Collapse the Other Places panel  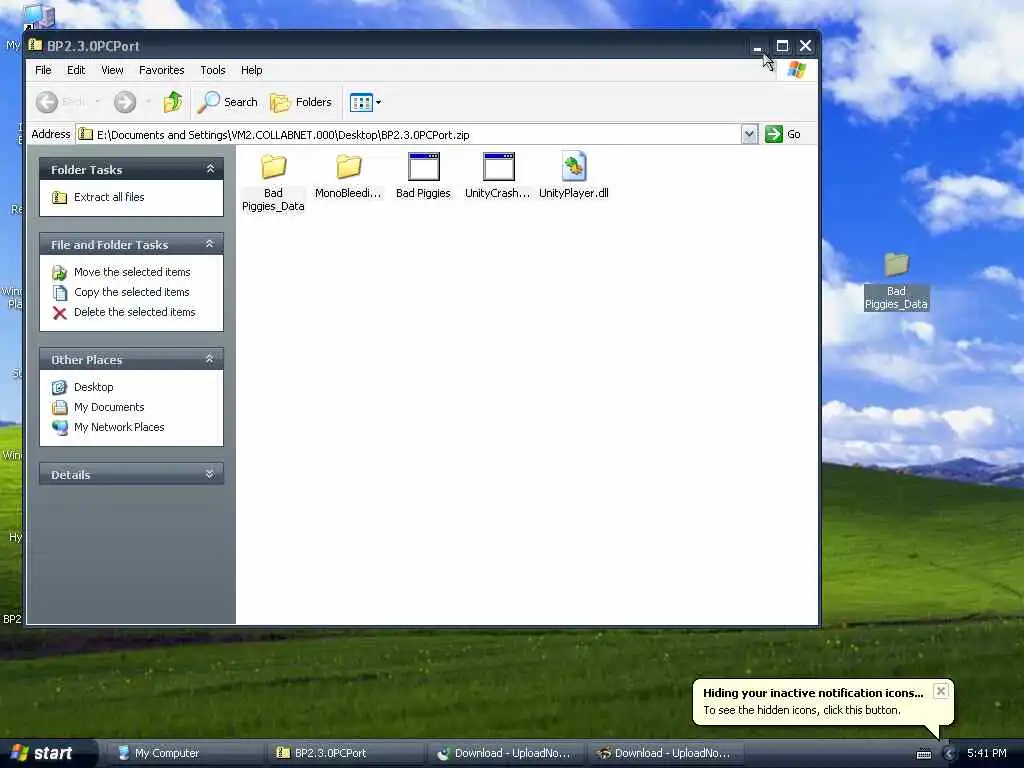[x=210, y=359]
